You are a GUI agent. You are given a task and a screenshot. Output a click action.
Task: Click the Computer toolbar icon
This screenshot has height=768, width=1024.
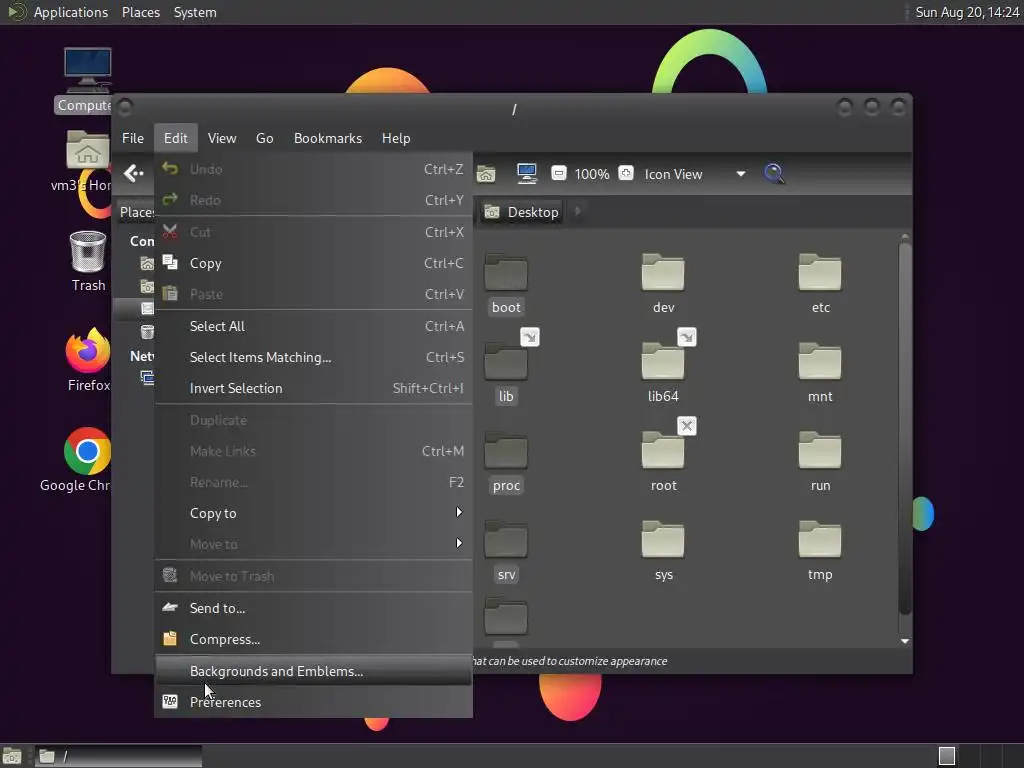click(x=526, y=173)
